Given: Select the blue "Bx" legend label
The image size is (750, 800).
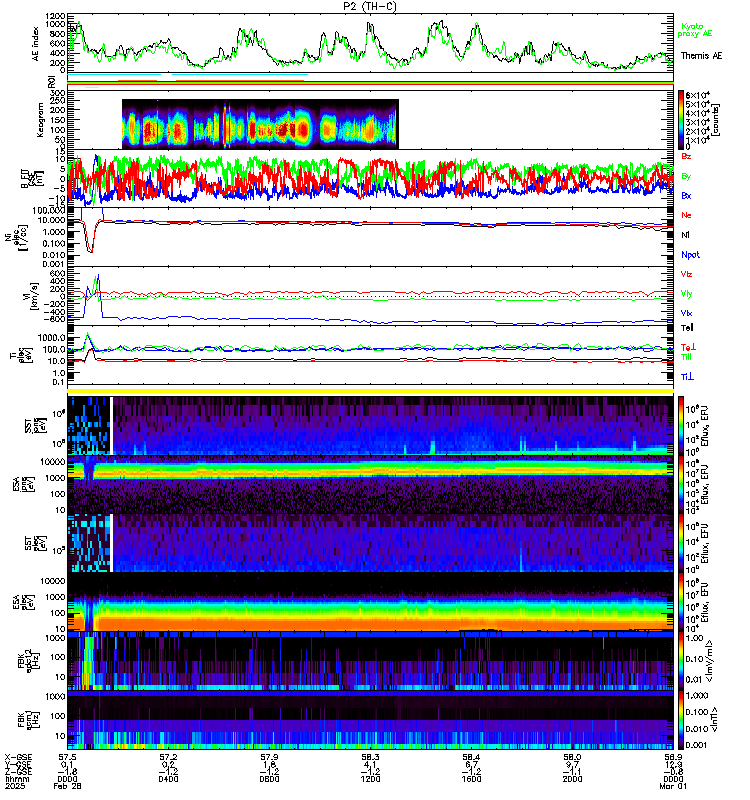Looking at the screenshot, I should 686,195.
